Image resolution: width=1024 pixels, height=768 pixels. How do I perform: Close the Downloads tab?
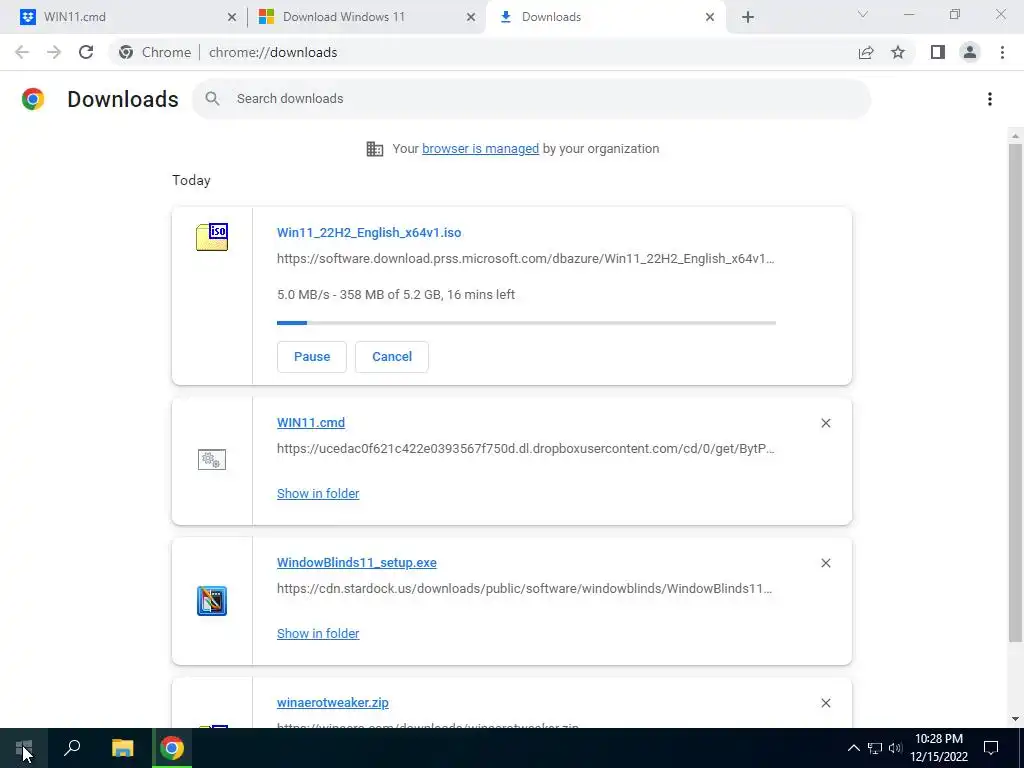click(710, 17)
